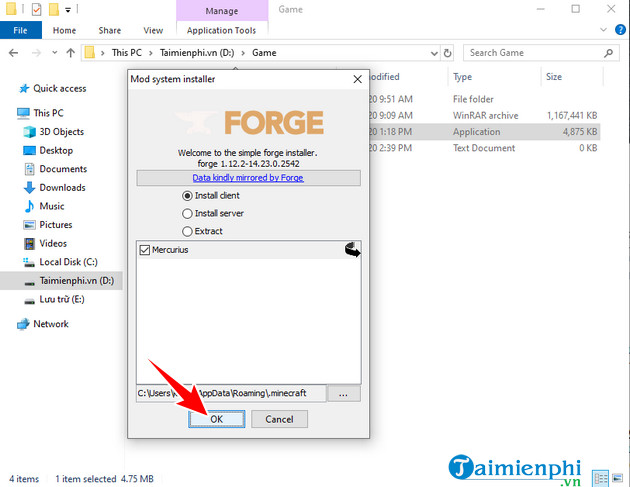Click This PC in the address bar
Viewport: 630px width, 487px height.
click(127, 53)
